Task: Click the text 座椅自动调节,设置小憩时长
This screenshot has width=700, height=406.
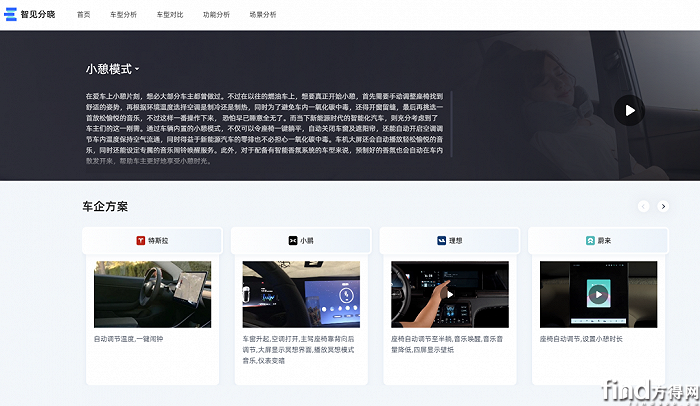Action: 581,339
